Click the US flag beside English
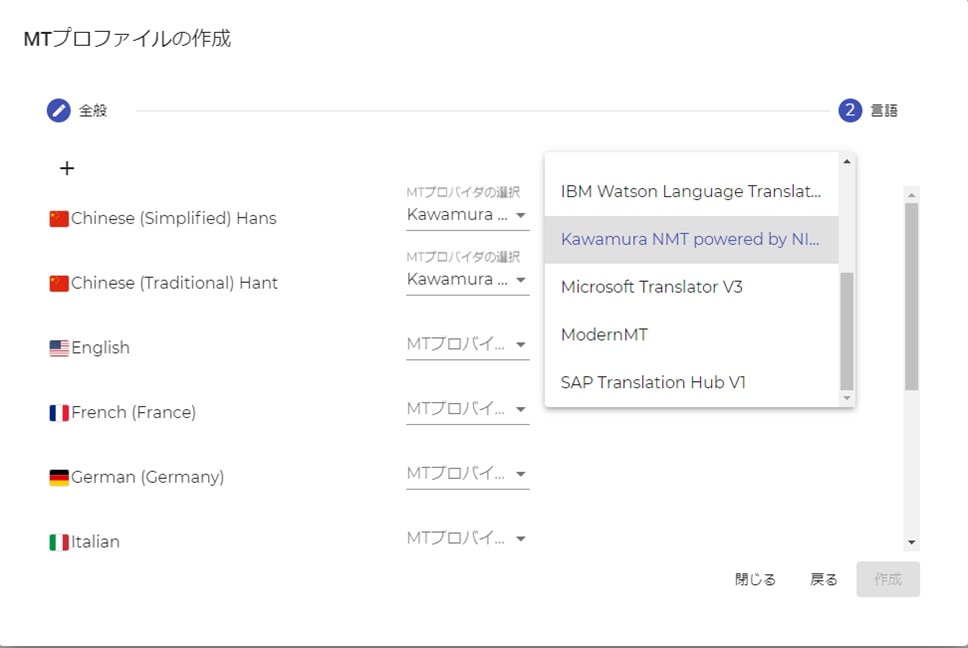Viewport: 968px width, 648px height. pos(59,348)
